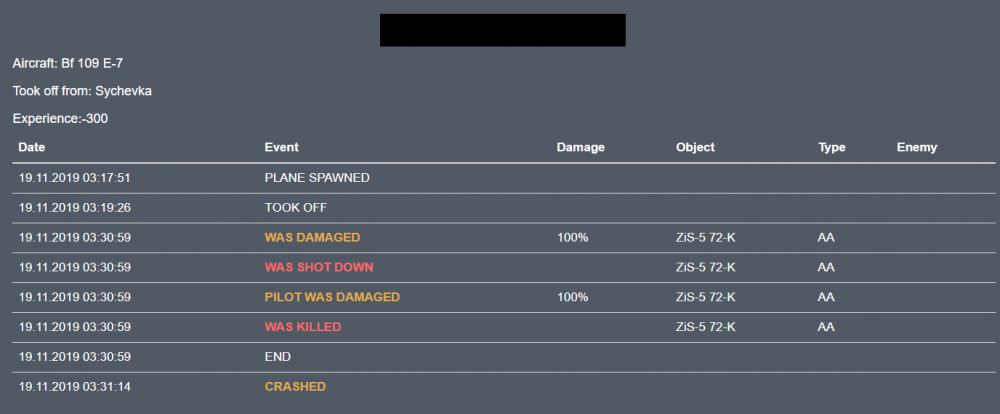Click the Date column header
Image resolution: width=1000 pixels, height=414 pixels.
coord(32,148)
